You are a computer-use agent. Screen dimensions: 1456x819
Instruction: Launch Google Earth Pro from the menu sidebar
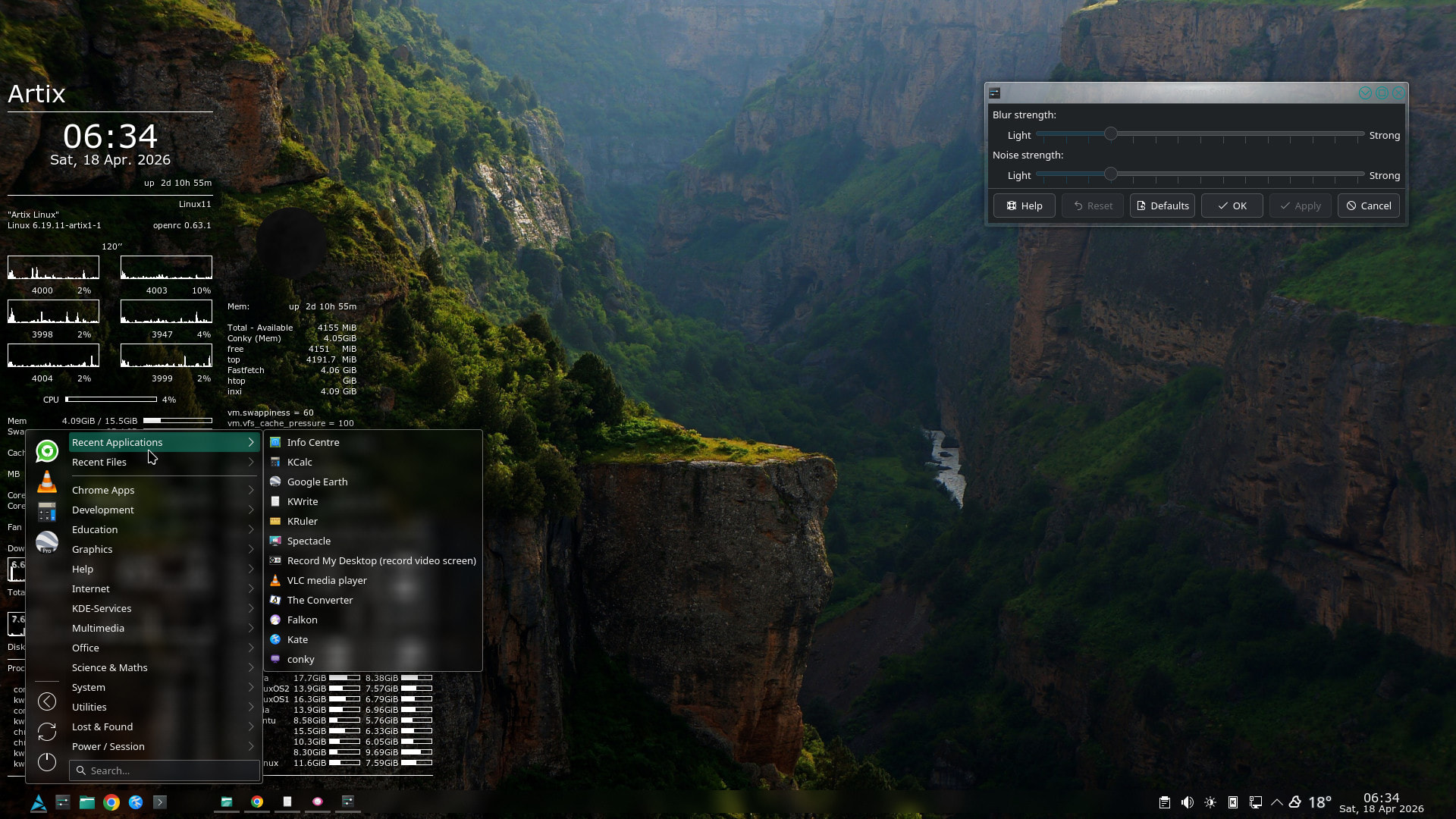point(47,542)
